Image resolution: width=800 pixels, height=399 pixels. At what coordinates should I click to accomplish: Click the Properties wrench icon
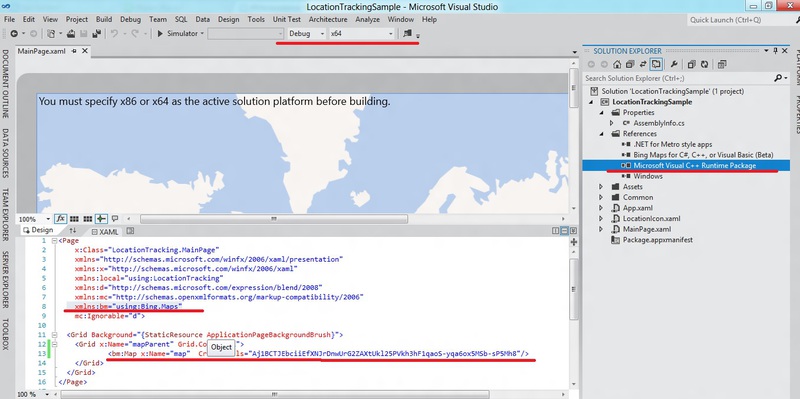pyautogui.click(x=674, y=64)
